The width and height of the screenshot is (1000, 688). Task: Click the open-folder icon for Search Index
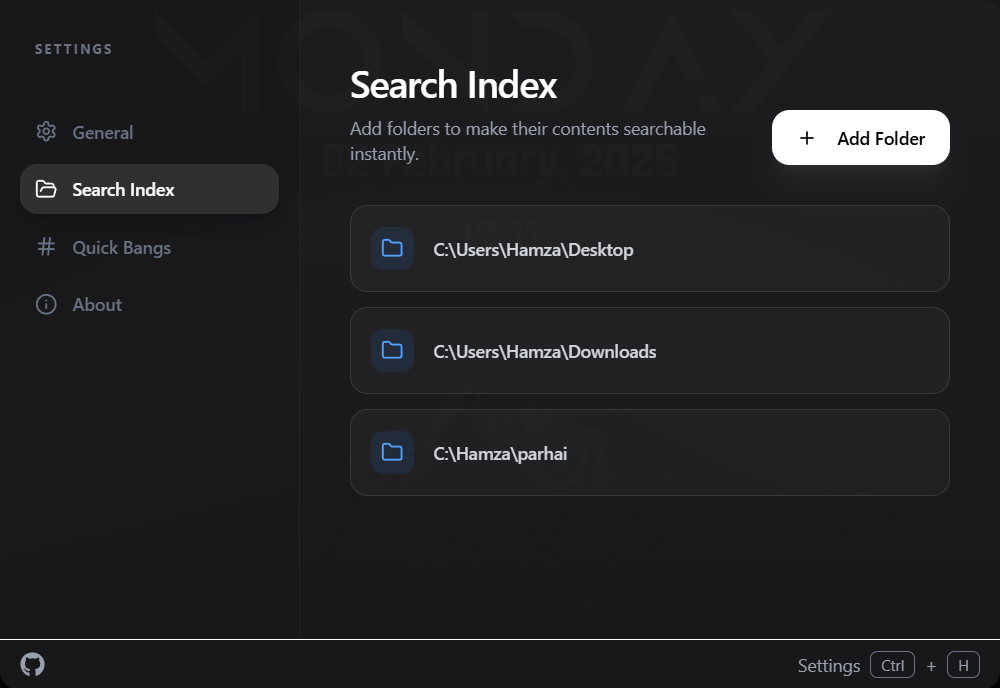tap(46, 189)
